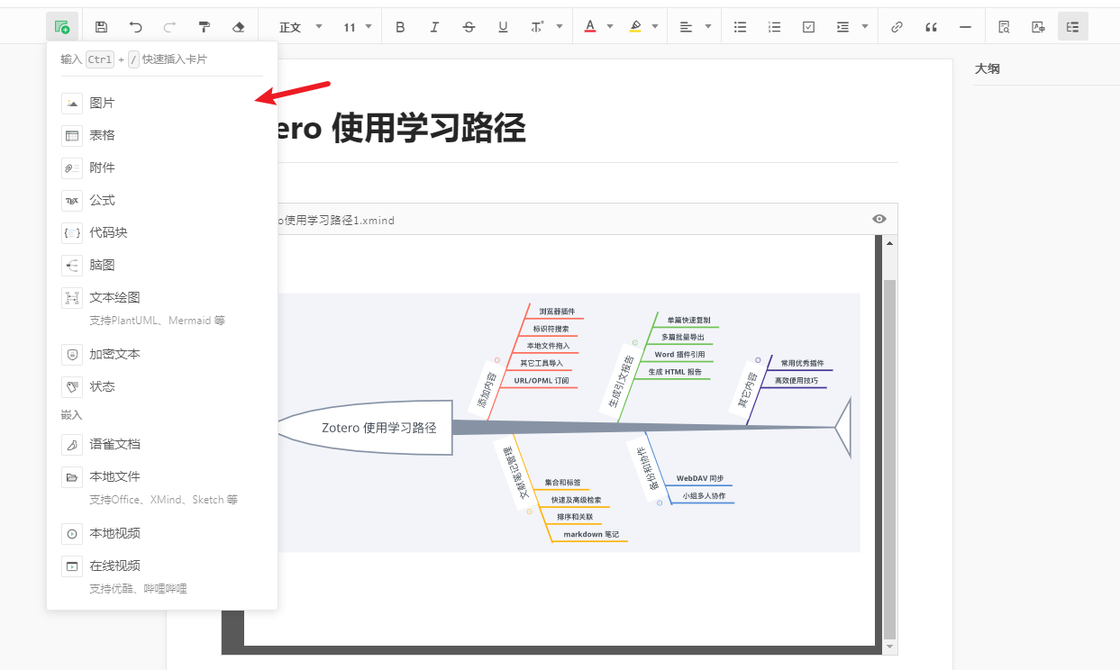This screenshot has width=1120, height=670.
Task: Insert a numbered list
Action: click(774, 27)
